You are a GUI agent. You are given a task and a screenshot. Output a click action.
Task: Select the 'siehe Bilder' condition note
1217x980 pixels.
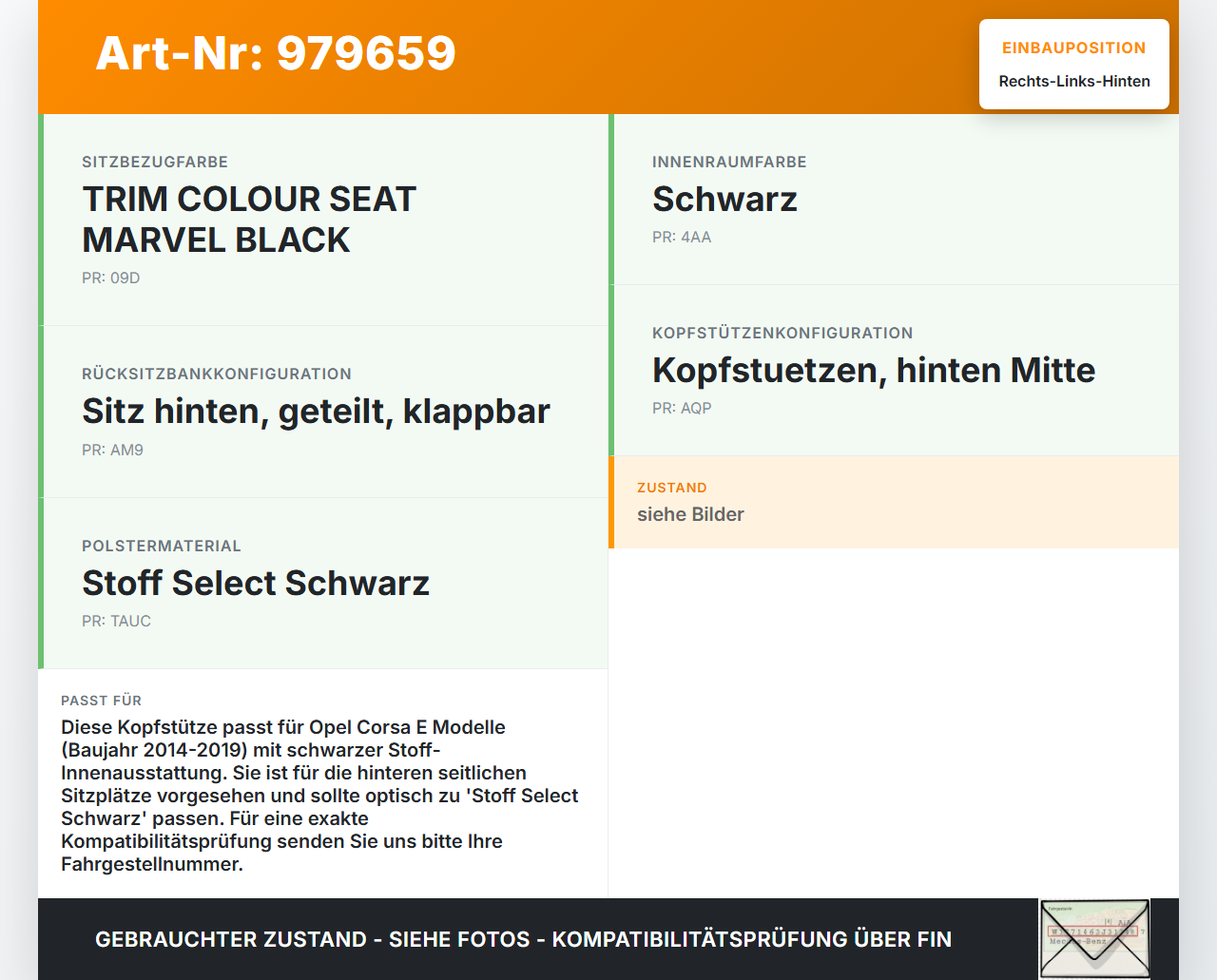tap(690, 514)
